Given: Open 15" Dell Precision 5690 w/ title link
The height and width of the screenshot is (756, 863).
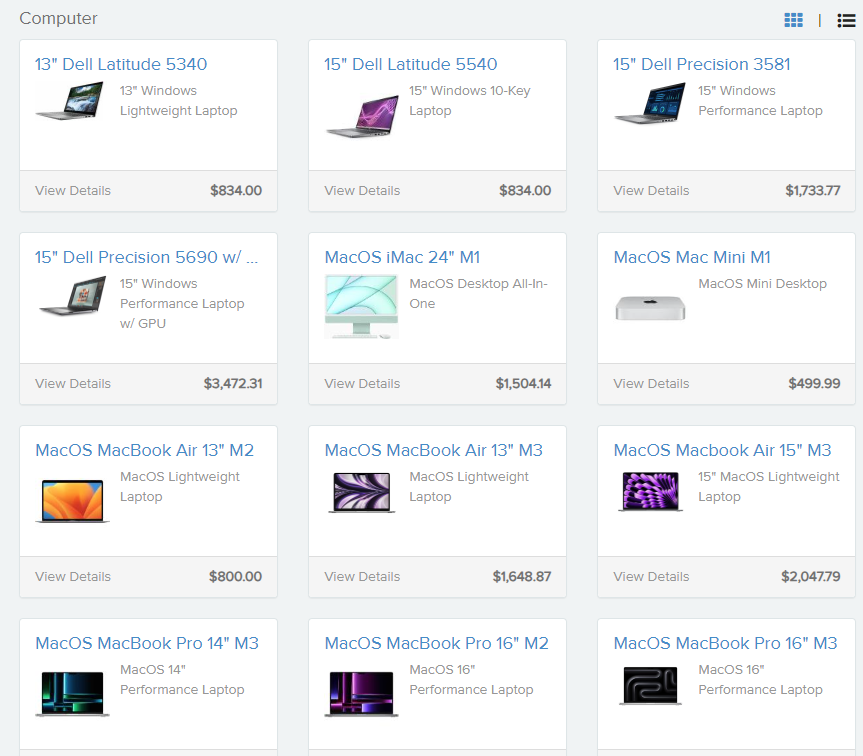Looking at the screenshot, I should (146, 258).
